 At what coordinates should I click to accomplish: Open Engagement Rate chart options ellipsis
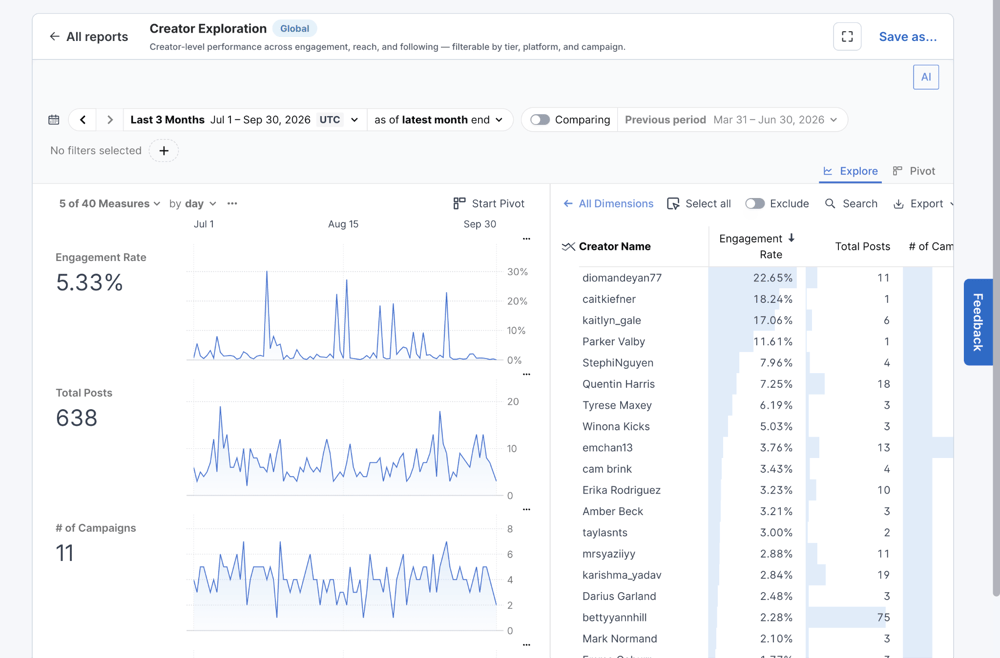click(526, 238)
